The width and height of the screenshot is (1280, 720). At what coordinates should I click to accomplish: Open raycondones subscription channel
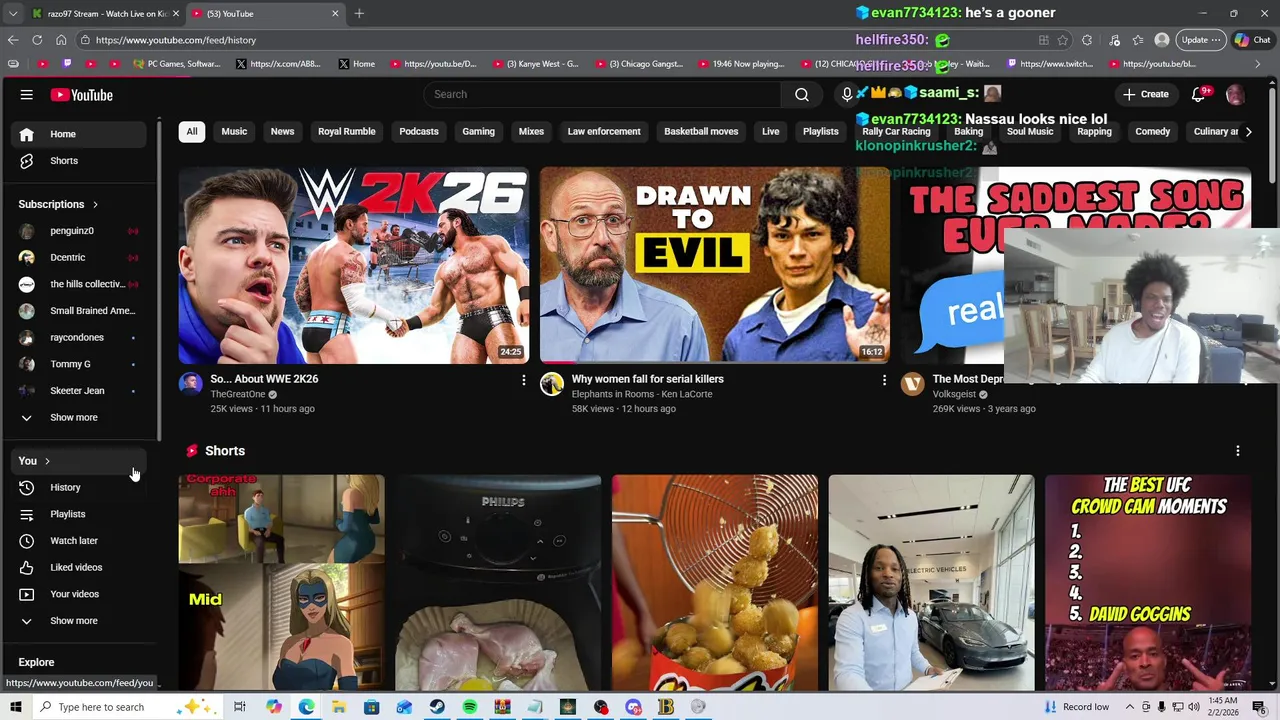pos(80,337)
